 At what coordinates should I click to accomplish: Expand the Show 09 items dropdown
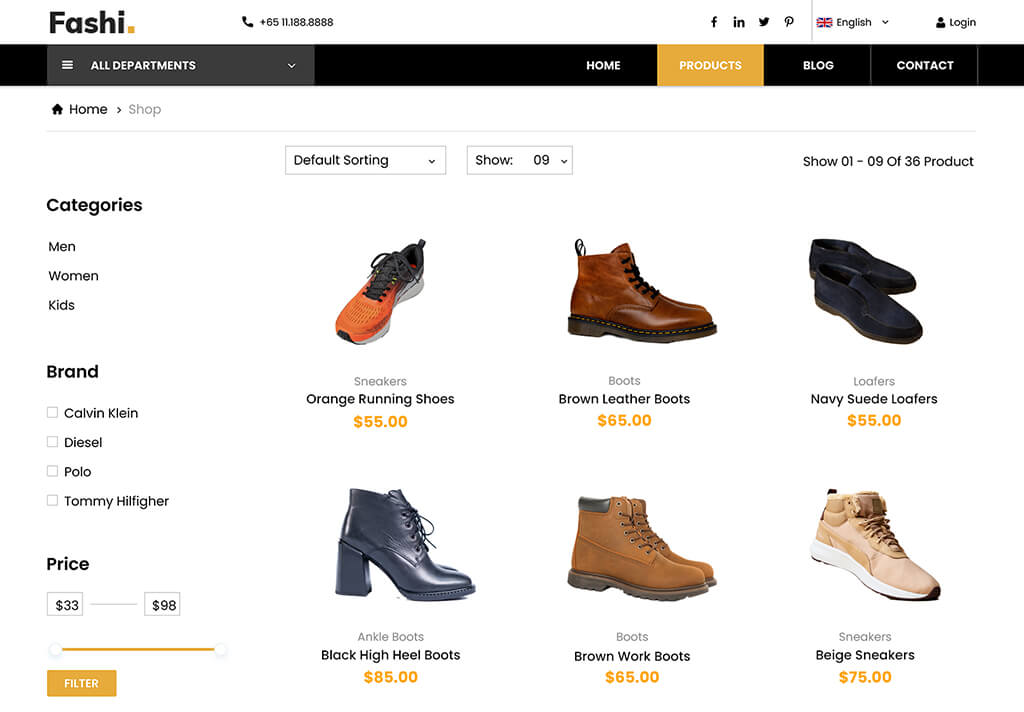click(519, 160)
